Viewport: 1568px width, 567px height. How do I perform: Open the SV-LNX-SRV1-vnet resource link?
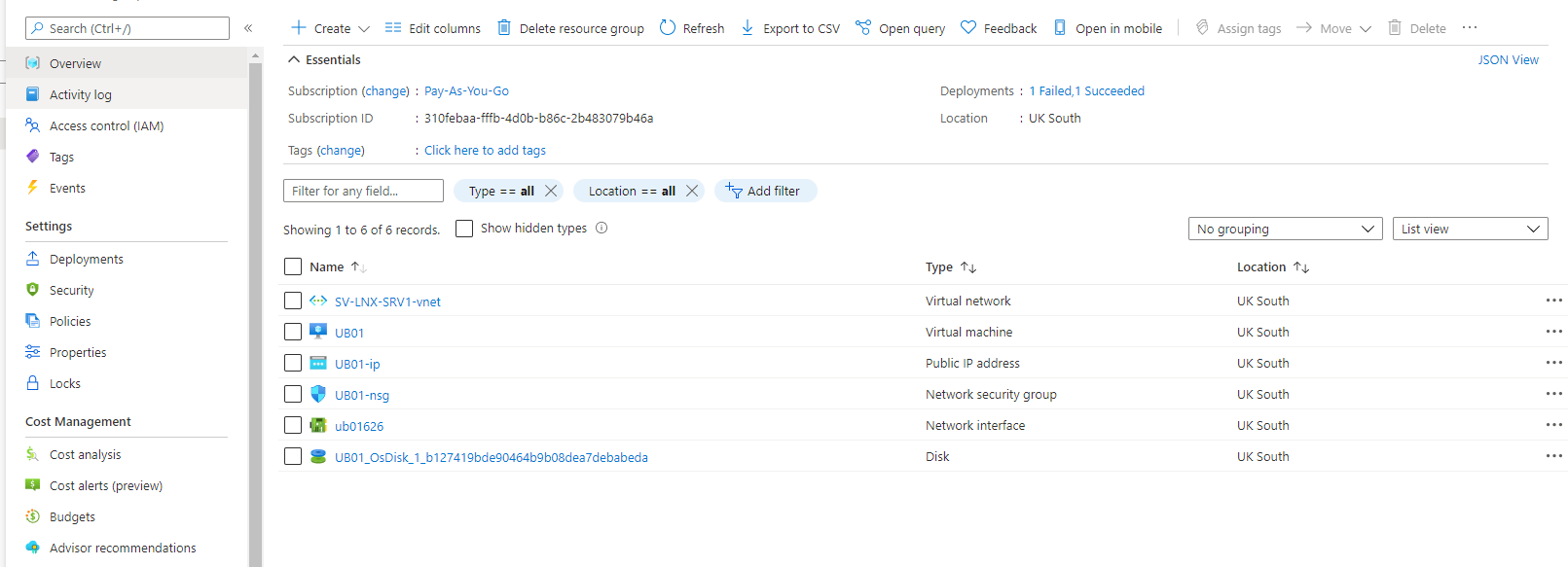point(387,301)
